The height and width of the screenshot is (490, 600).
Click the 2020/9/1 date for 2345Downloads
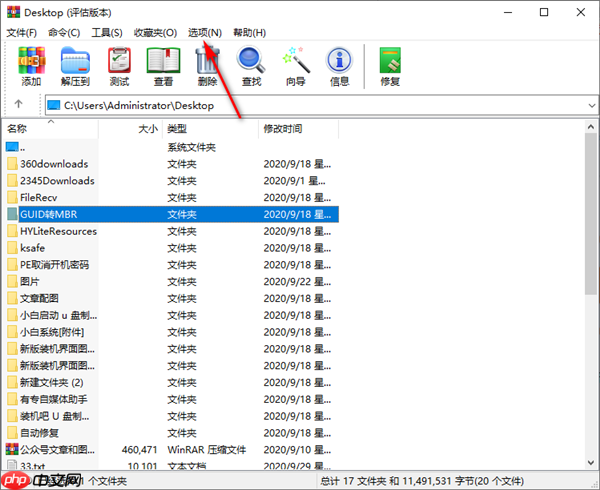coord(294,181)
